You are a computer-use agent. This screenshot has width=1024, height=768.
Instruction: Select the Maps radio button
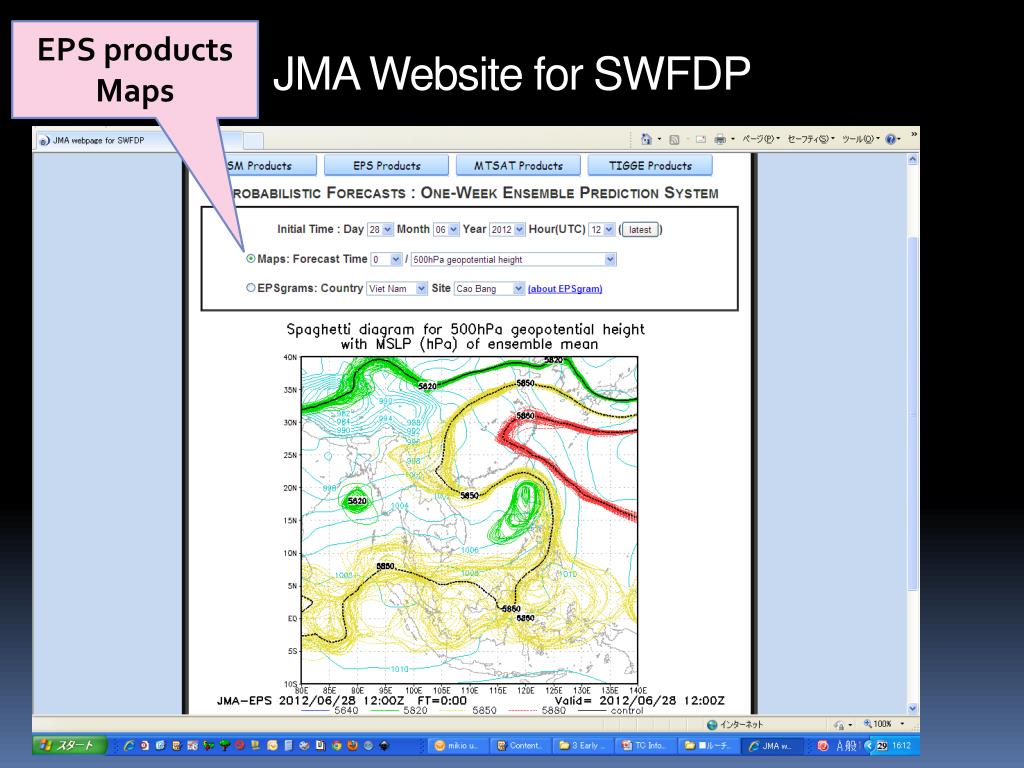[x=251, y=259]
